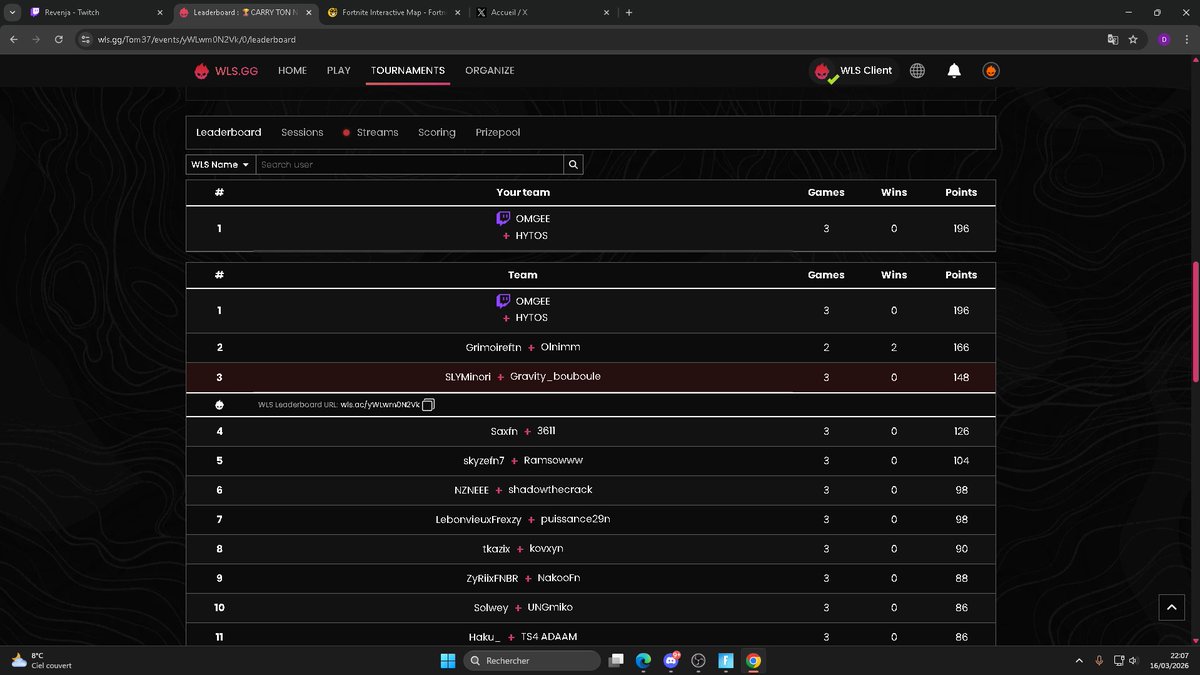Close the Accueil / X tab

pos(606,12)
